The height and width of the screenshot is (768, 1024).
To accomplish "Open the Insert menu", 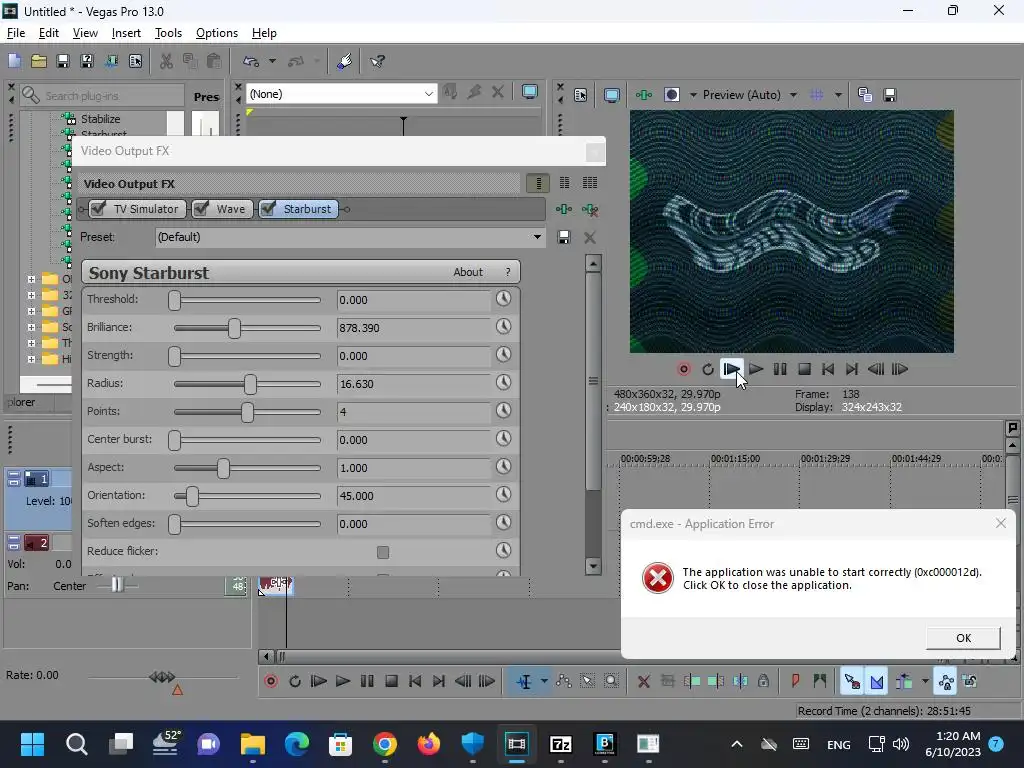I will (x=126, y=33).
